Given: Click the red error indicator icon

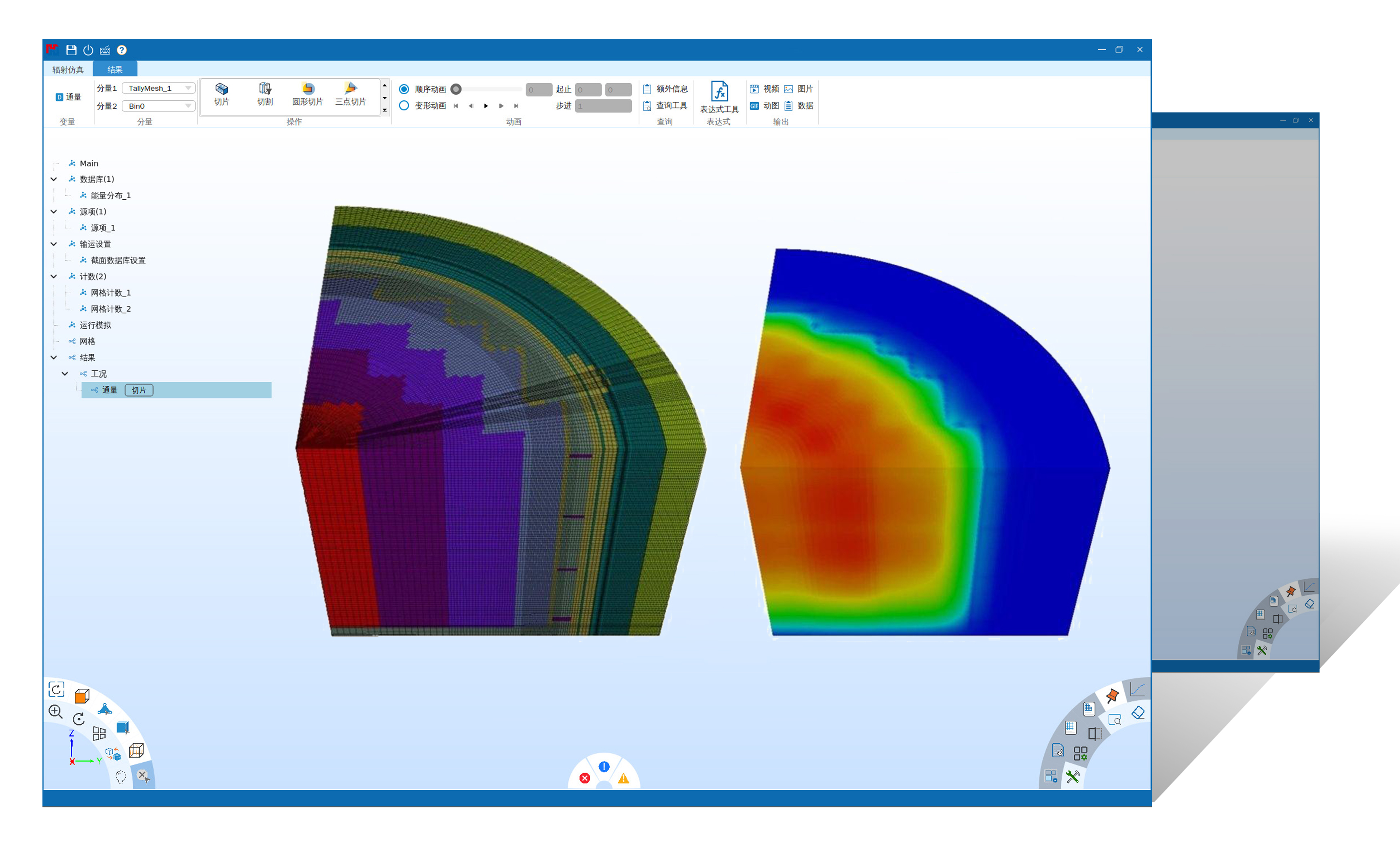Looking at the screenshot, I should click(585, 778).
